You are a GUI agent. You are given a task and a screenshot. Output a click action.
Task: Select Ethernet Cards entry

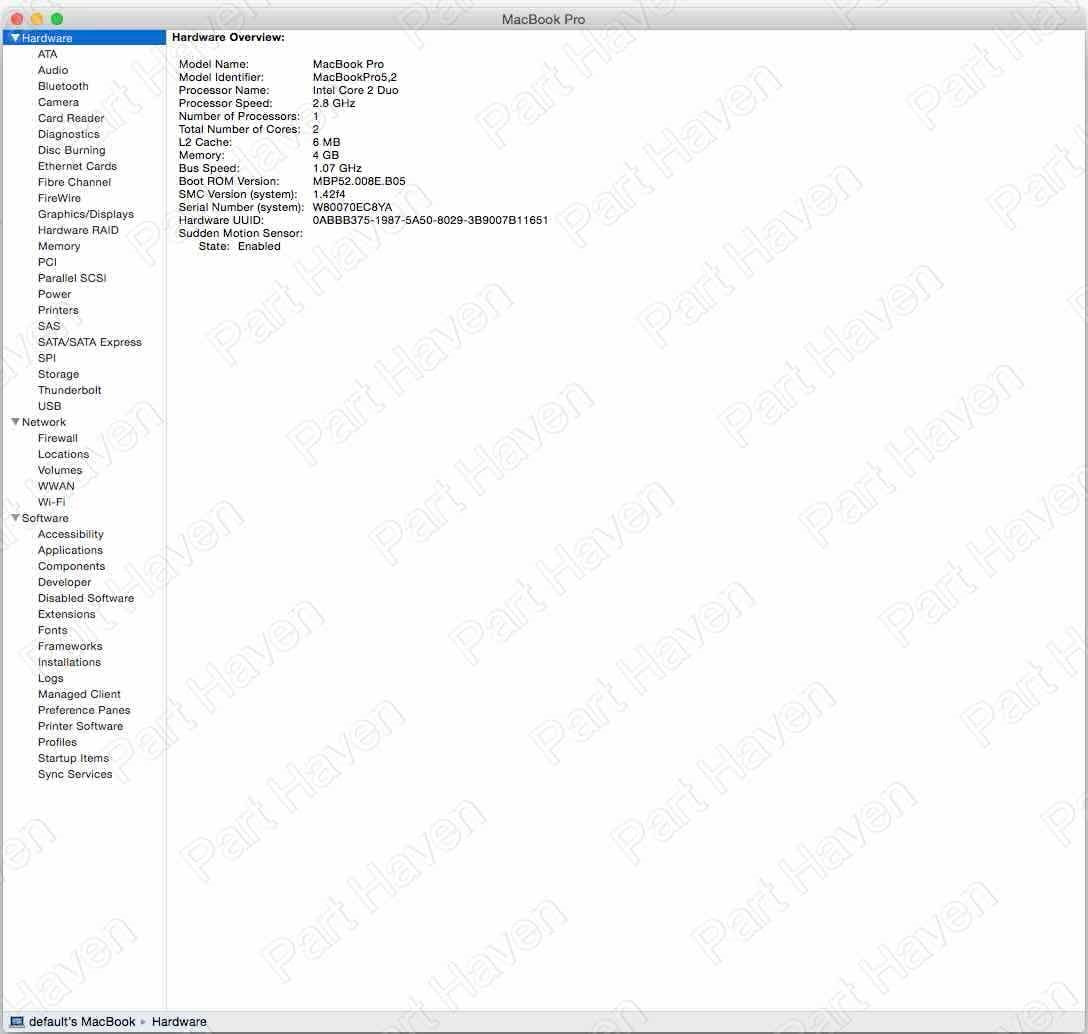77,166
